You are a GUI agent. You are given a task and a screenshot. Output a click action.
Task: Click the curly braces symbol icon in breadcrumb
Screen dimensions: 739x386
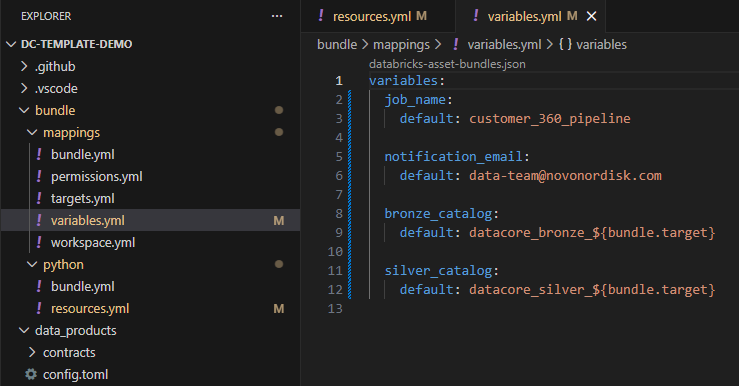click(x=566, y=44)
